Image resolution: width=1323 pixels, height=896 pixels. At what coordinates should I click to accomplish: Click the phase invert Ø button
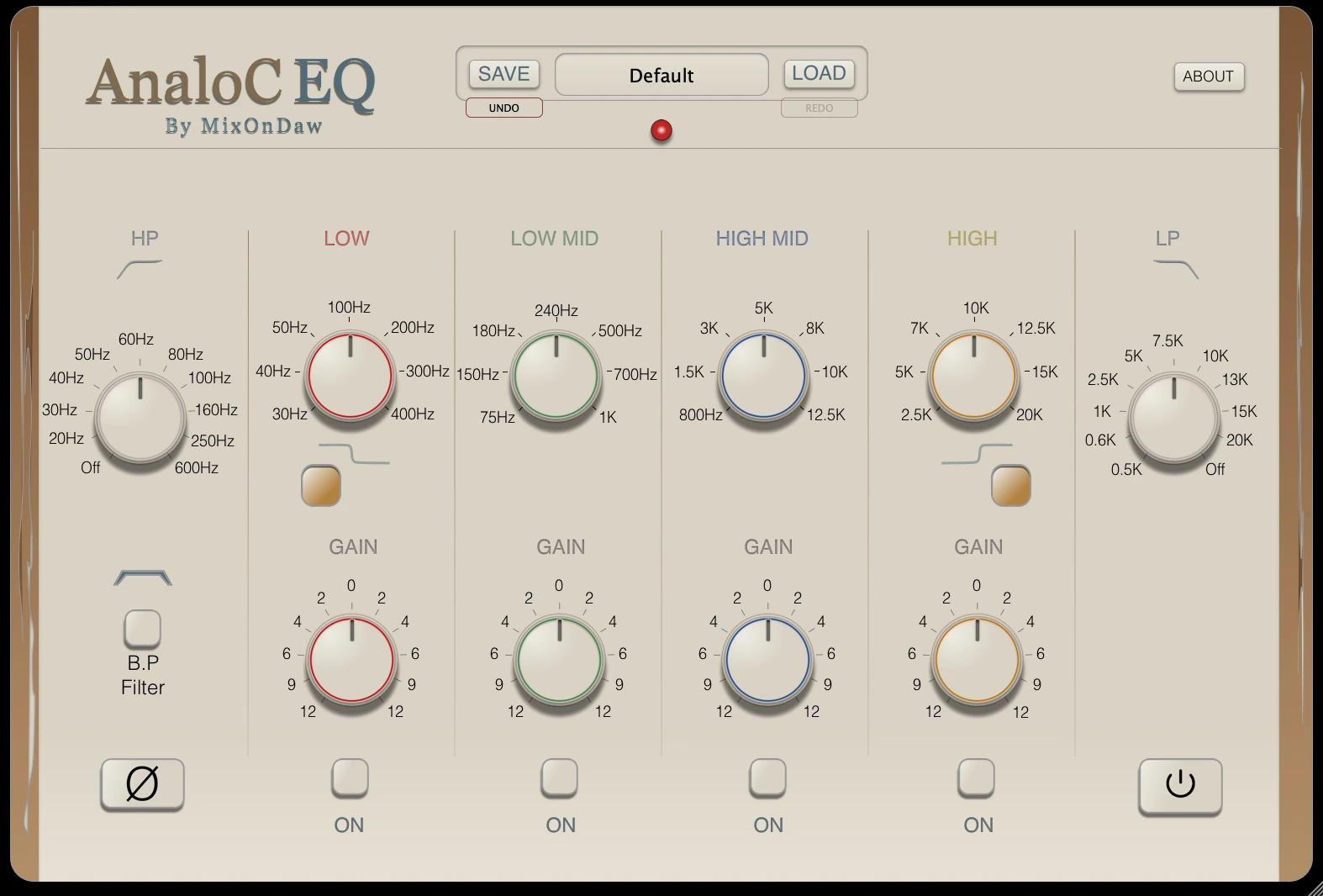[142, 784]
